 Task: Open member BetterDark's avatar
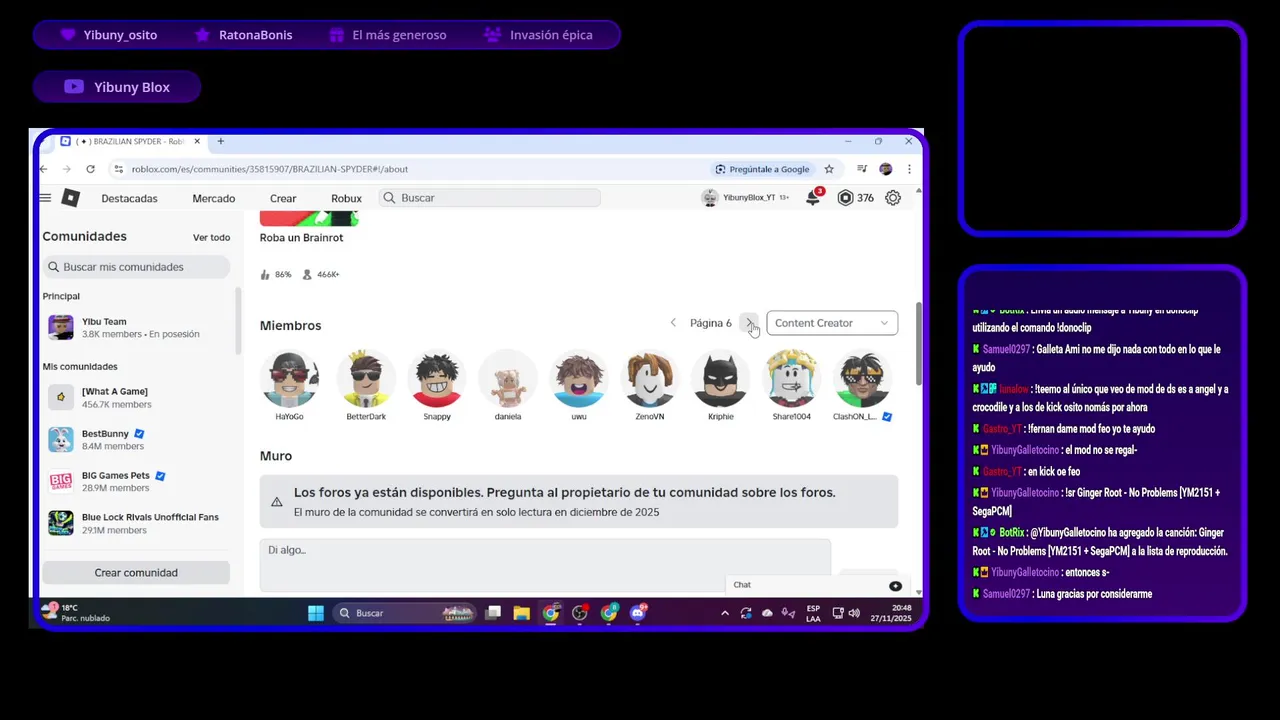click(366, 379)
